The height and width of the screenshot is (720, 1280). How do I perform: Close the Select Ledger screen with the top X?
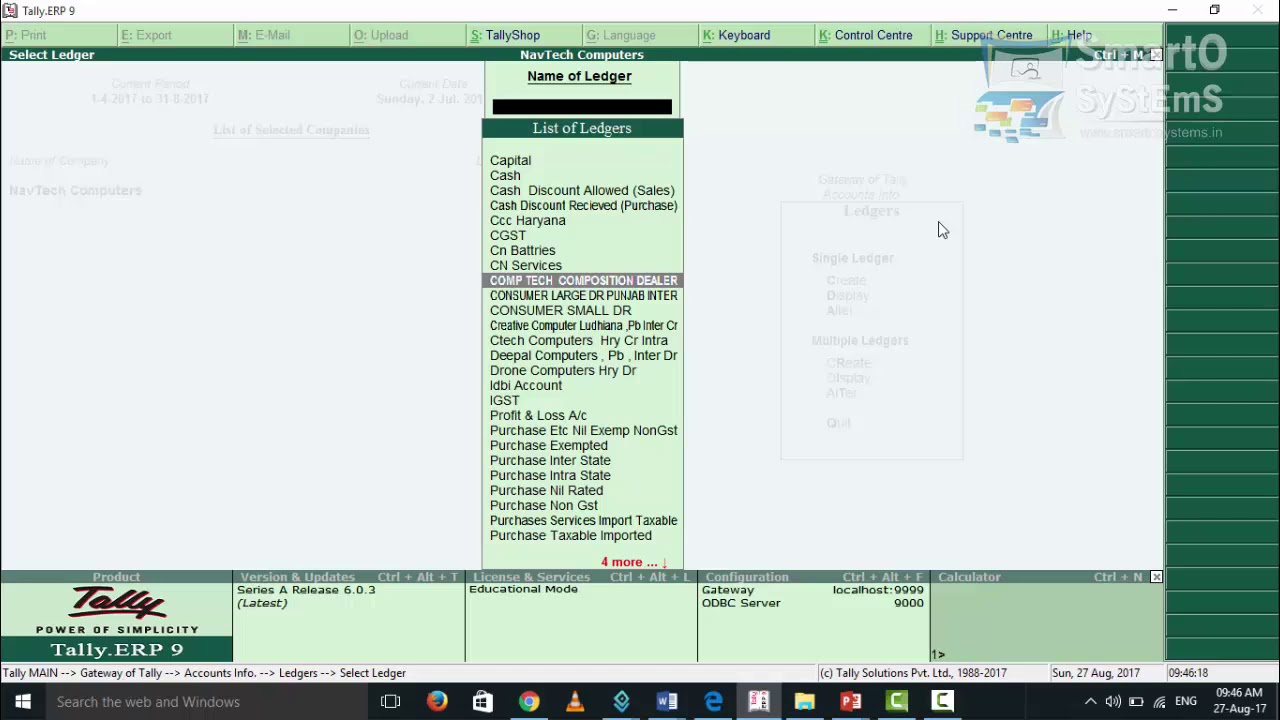coord(1156,54)
